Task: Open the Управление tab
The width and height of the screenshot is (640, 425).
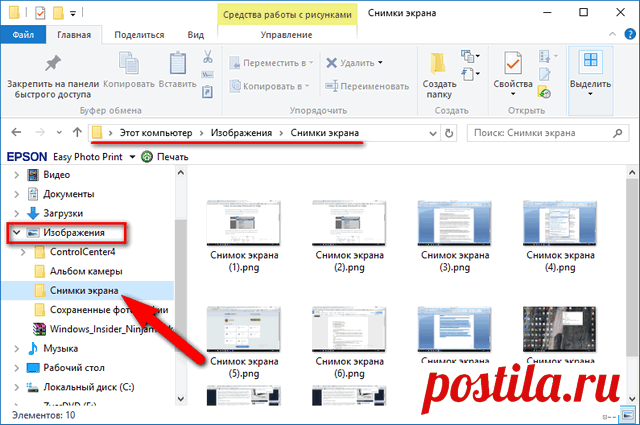Action: point(287,35)
